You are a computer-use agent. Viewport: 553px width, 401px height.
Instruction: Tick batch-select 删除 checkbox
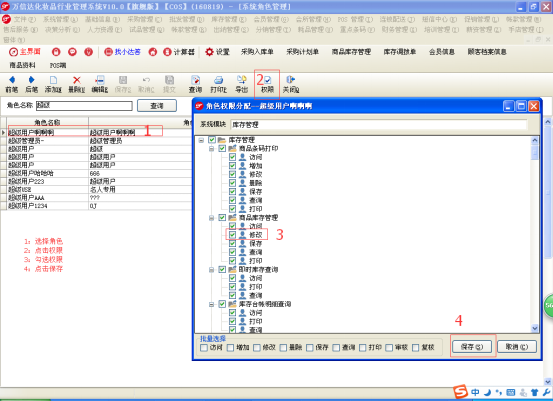[283, 348]
